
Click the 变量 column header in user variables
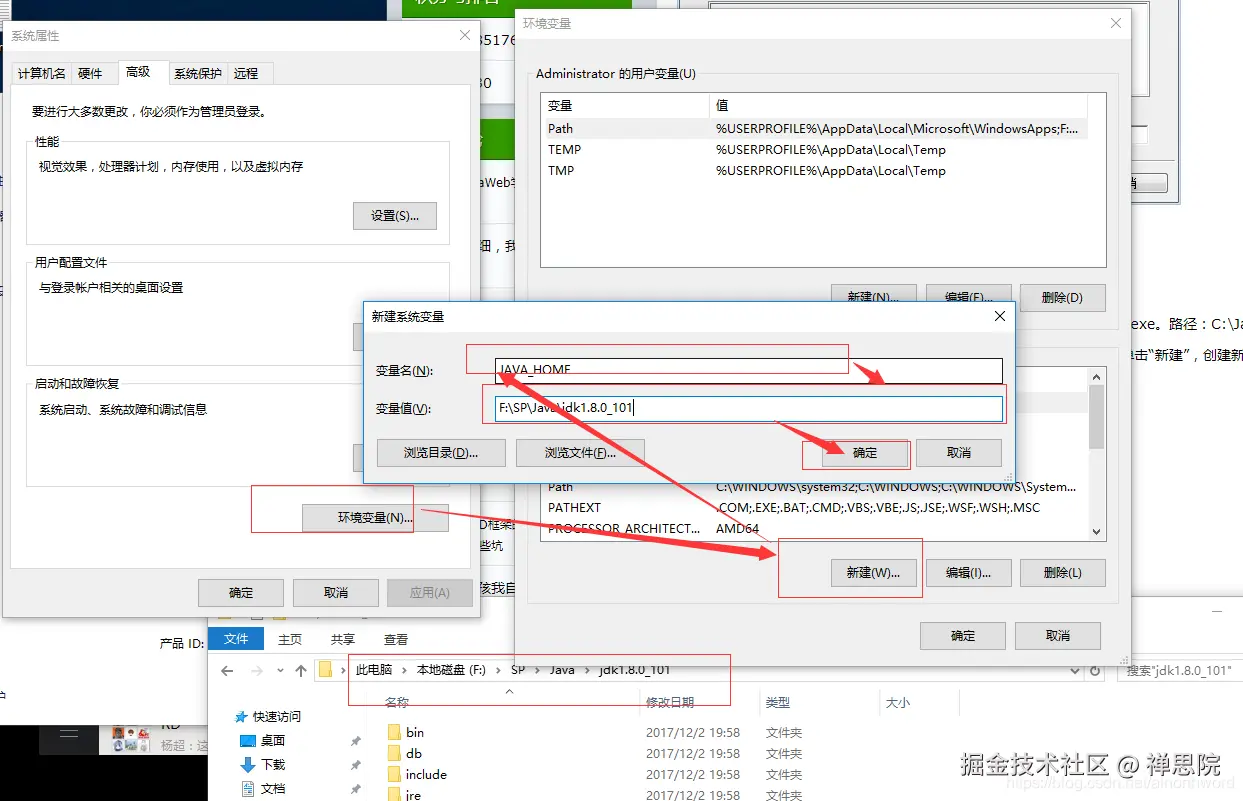coord(625,105)
